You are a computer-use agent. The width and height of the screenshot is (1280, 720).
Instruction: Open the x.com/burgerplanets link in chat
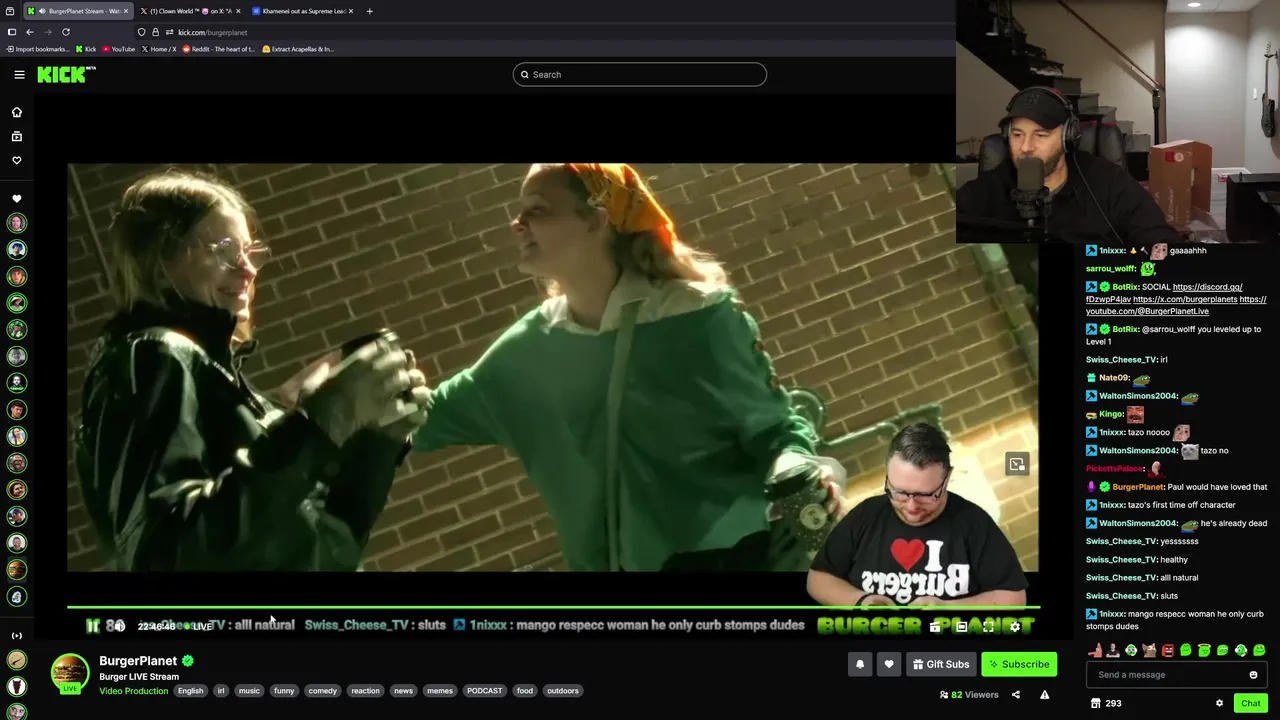point(1185,299)
